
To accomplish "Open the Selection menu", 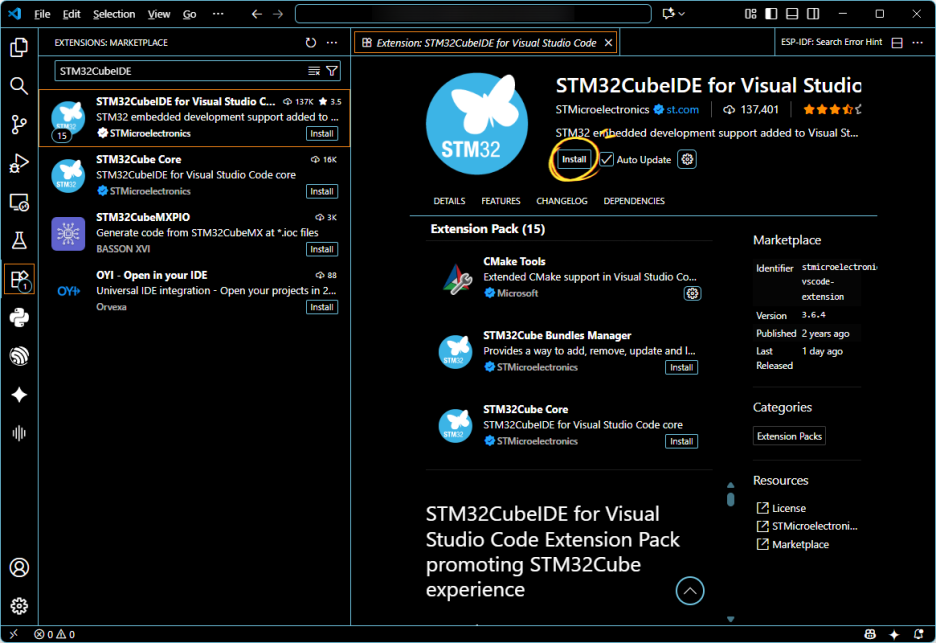I will tap(114, 14).
